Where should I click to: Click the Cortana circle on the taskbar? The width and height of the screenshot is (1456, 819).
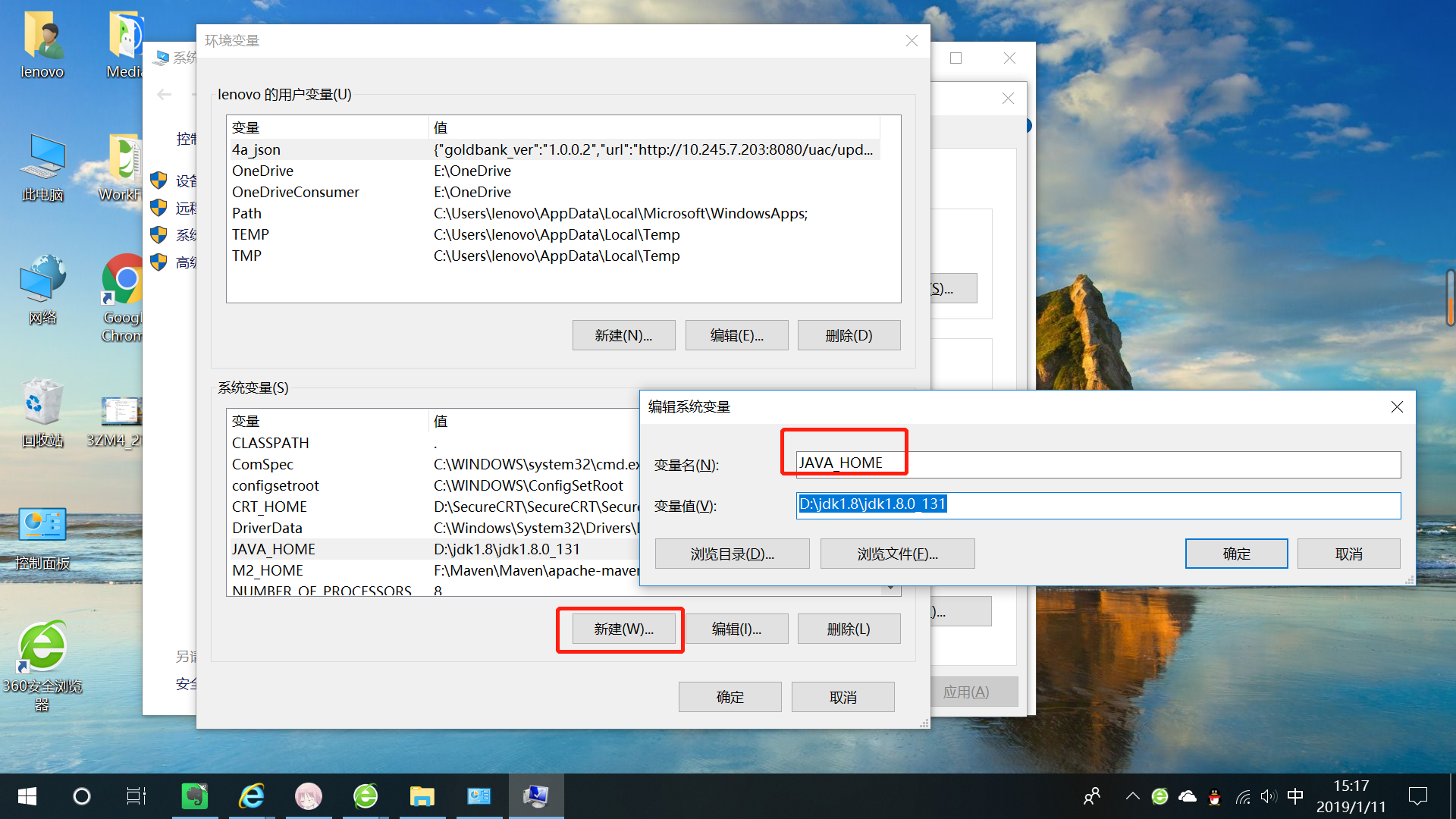81,796
